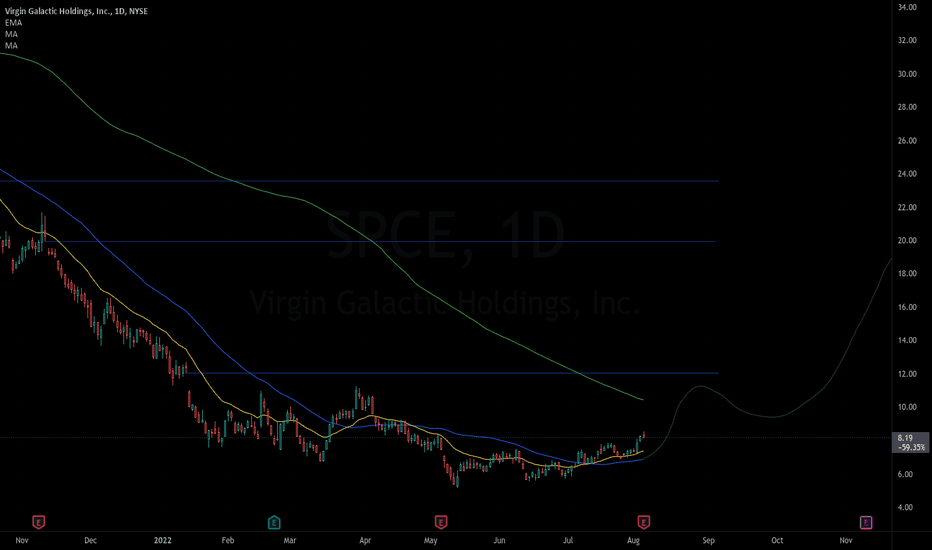Viewport: 932px width, 550px height.
Task: Click the Oct label on the time axis
Action: 777,540
